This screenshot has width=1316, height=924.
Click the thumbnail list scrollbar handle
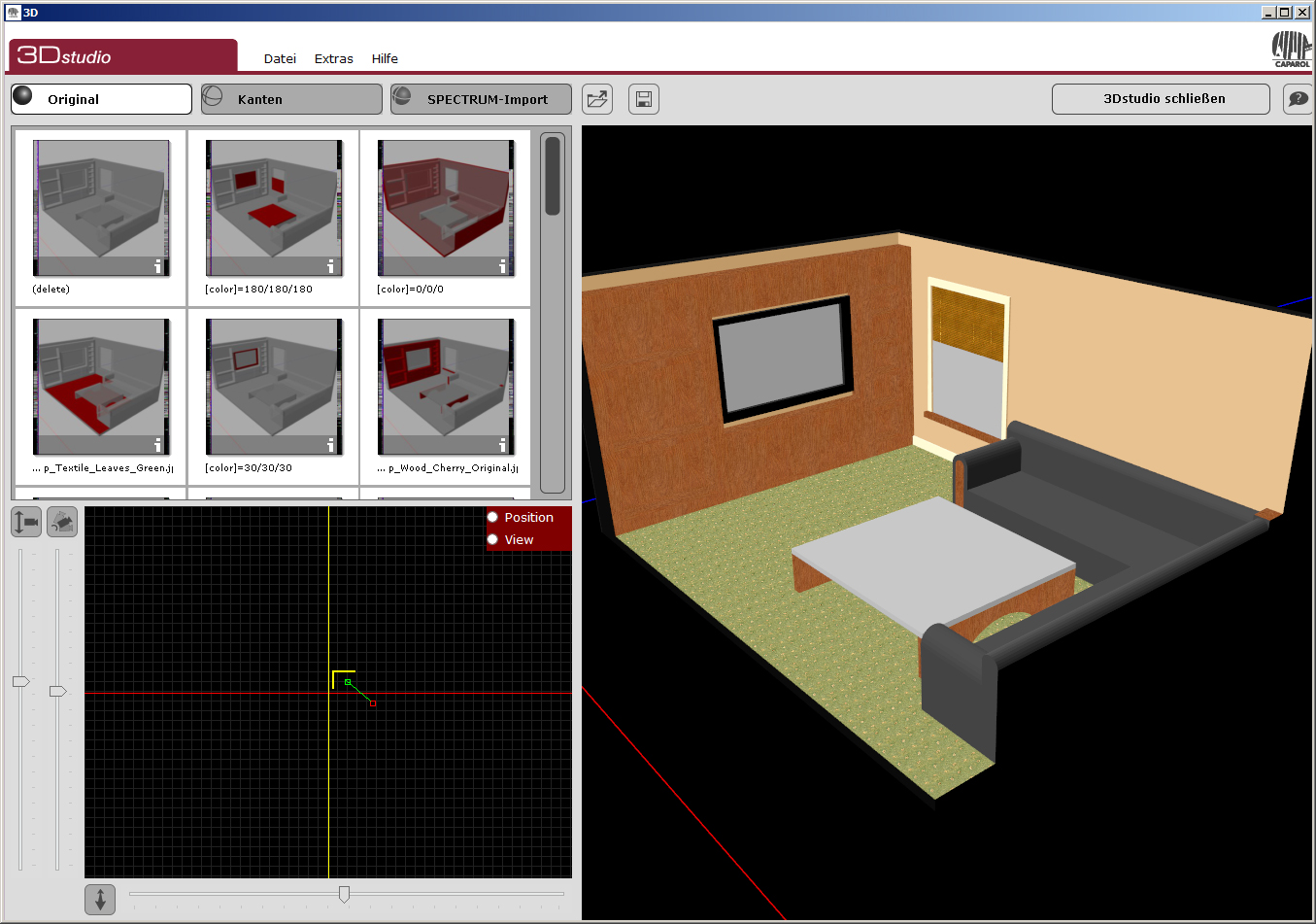coord(553,175)
